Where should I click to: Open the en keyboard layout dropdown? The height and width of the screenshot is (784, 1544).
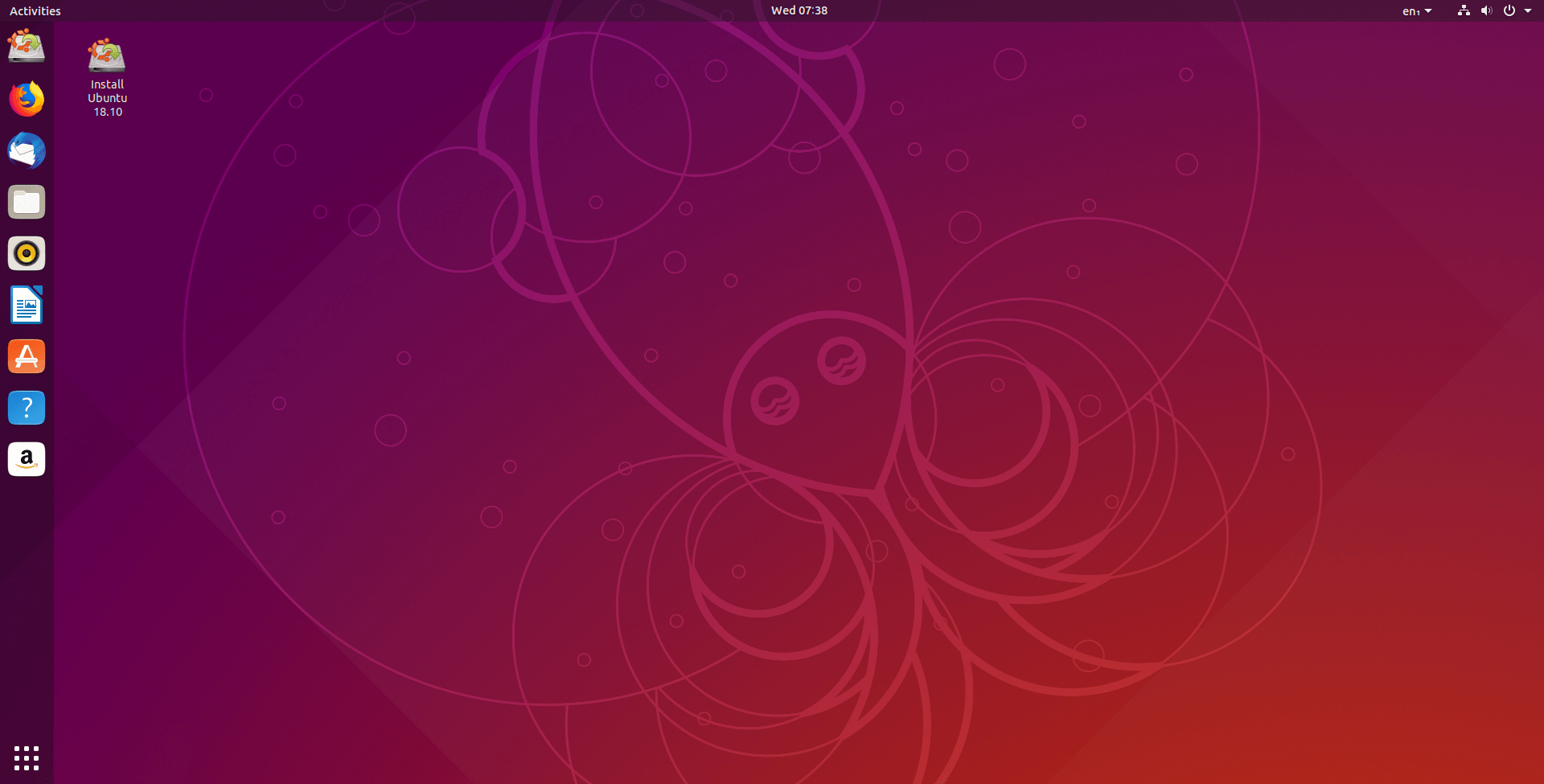coord(1417,10)
